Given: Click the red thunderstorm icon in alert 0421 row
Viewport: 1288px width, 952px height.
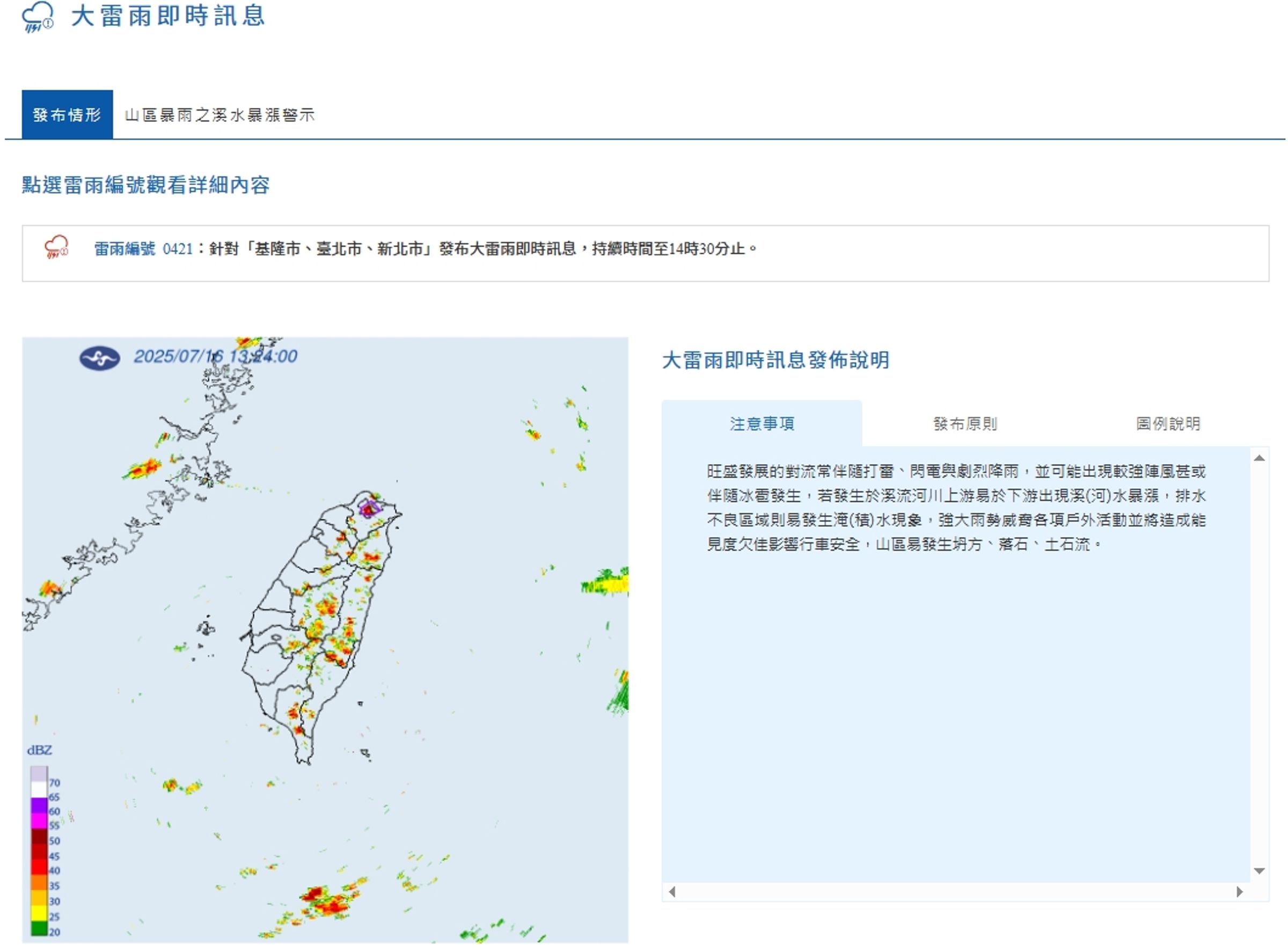Looking at the screenshot, I should click(x=56, y=247).
